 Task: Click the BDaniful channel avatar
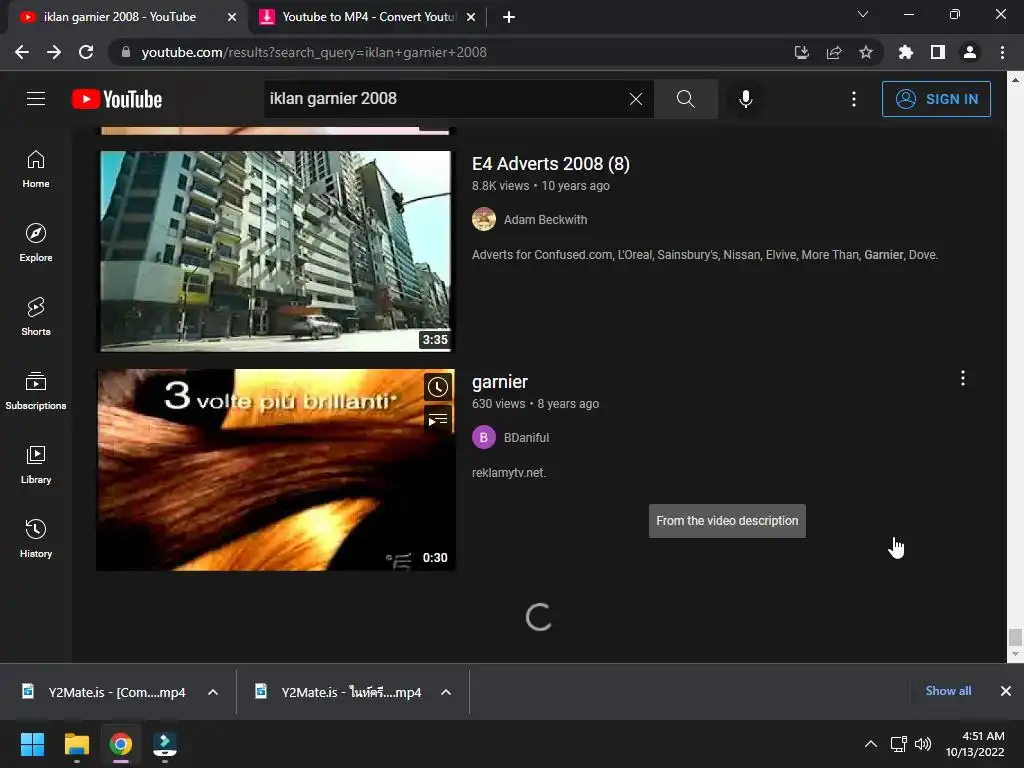click(484, 438)
